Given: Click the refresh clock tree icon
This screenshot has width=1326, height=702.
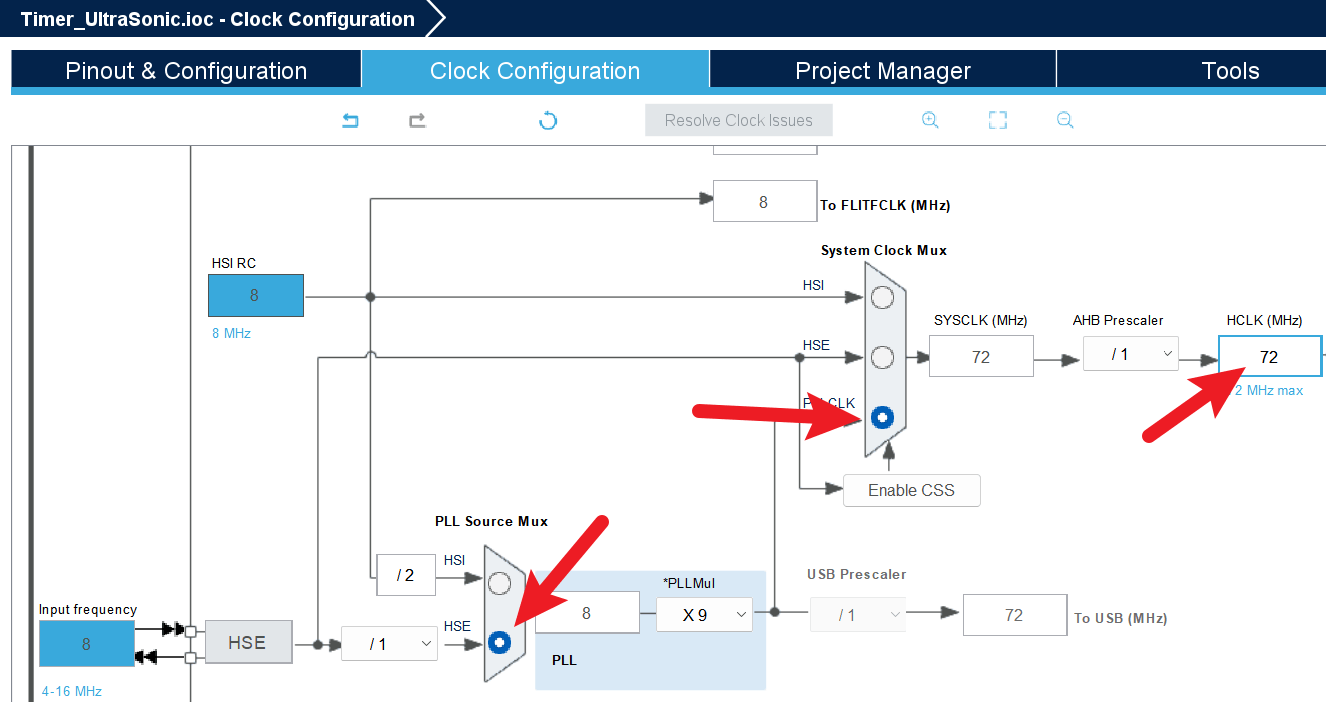Looking at the screenshot, I should [548, 121].
